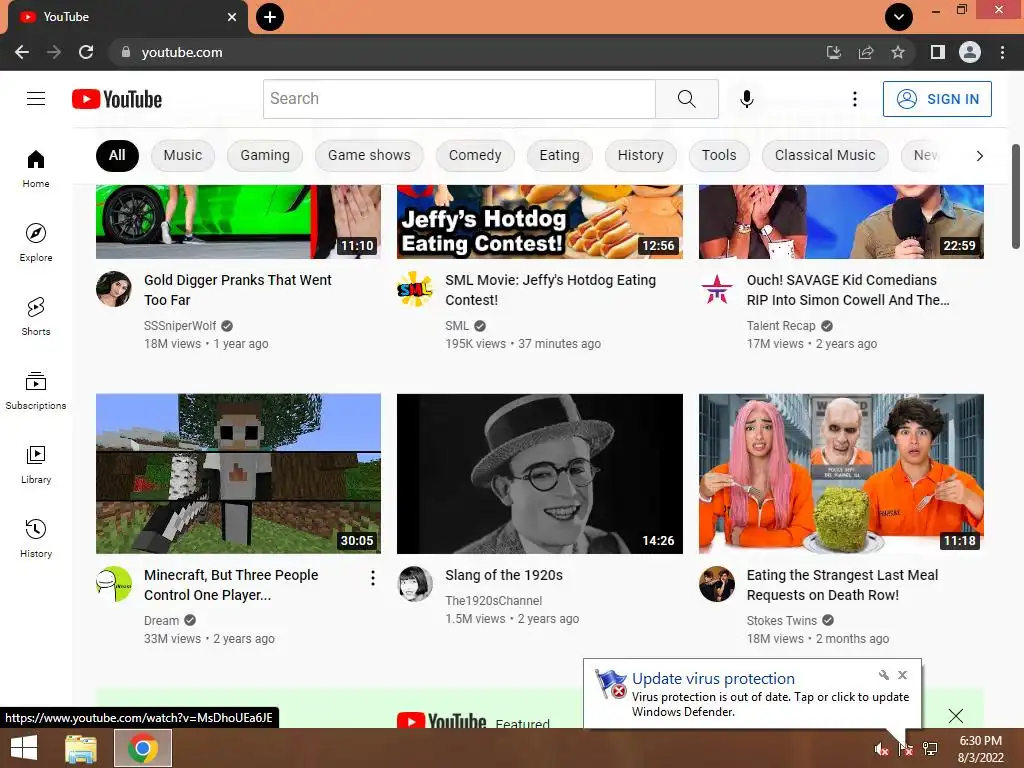Screen dimensions: 1024x768
Task: Dismiss the featured banner with X
Action: [955, 716]
